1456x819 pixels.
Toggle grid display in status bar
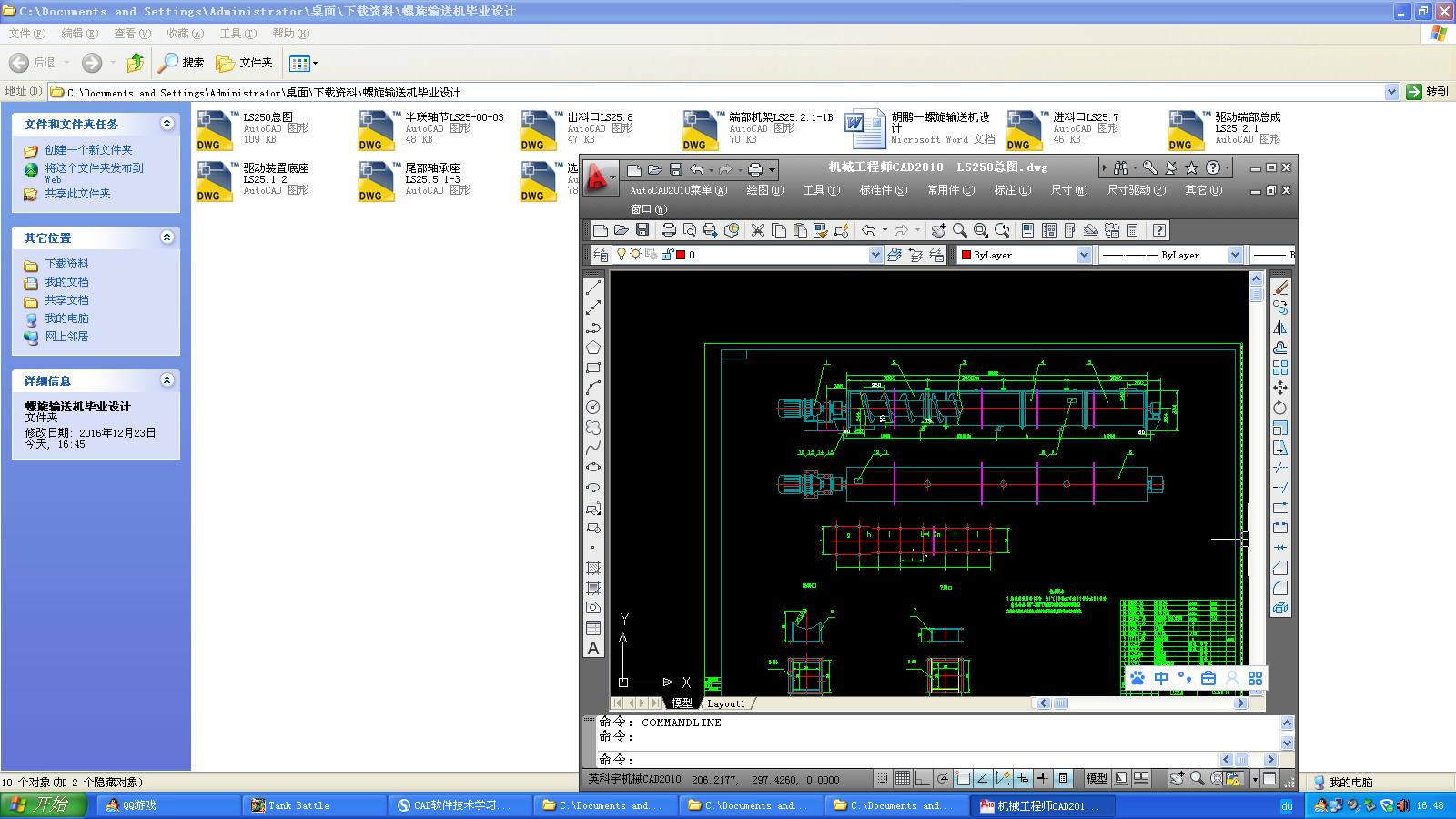(902, 779)
